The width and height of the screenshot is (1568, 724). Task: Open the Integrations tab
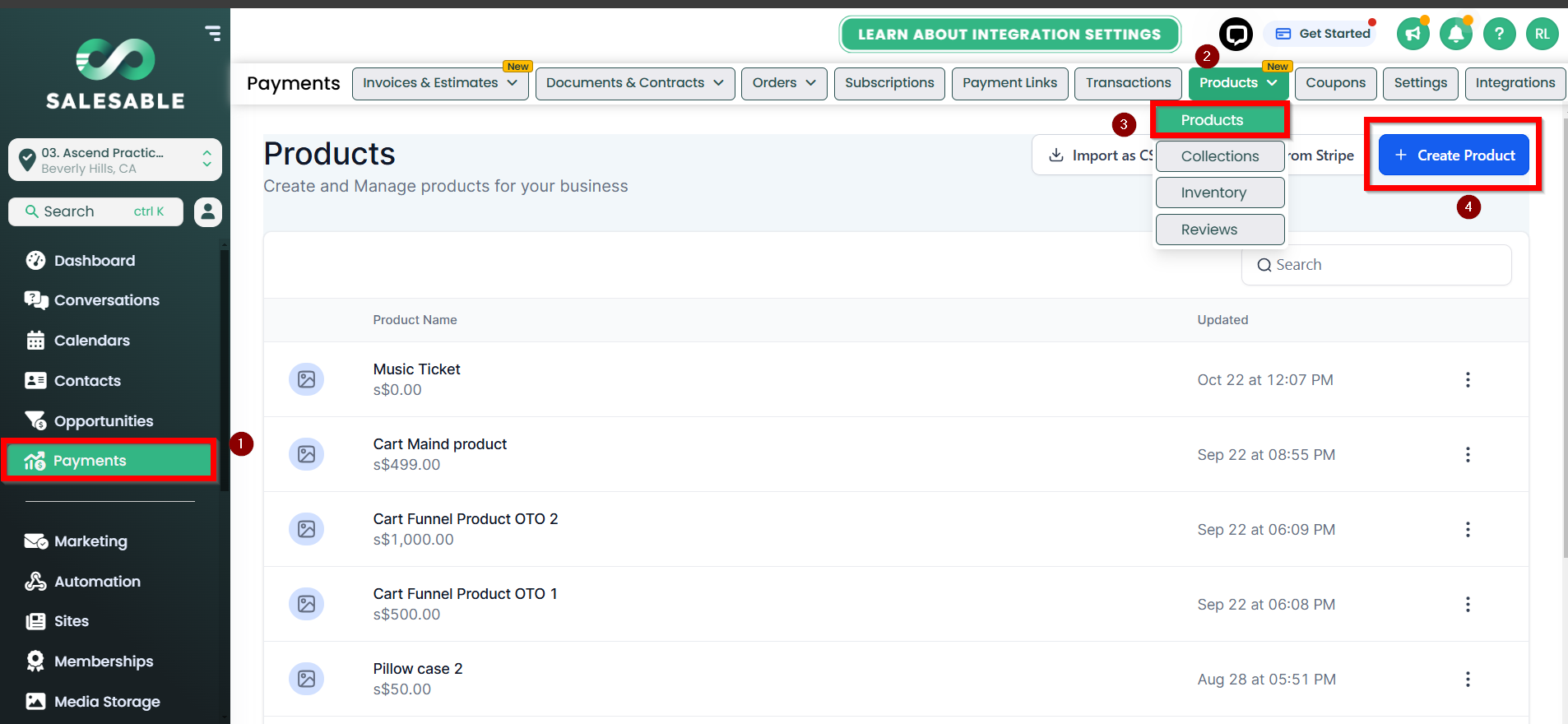click(1515, 83)
